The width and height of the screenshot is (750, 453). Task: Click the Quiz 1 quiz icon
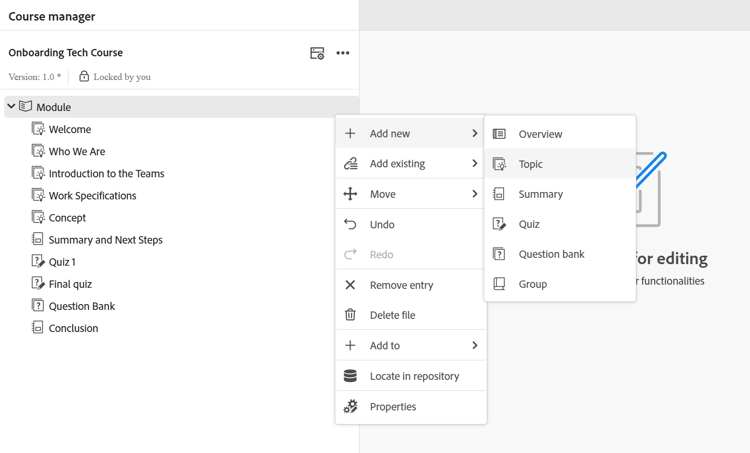[x=38, y=262]
